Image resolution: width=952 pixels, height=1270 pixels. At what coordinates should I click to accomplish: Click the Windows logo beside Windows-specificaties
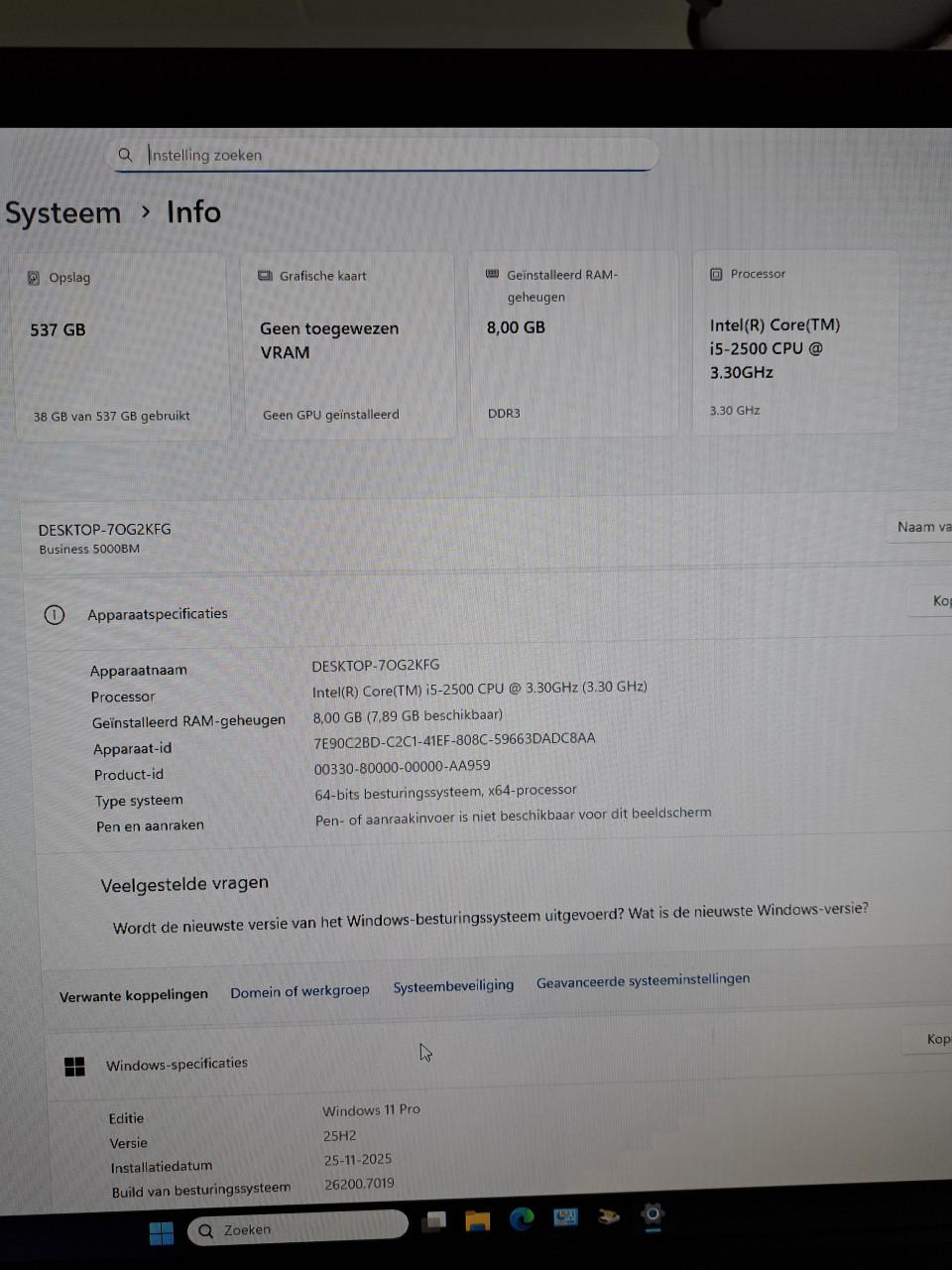click(x=74, y=1066)
